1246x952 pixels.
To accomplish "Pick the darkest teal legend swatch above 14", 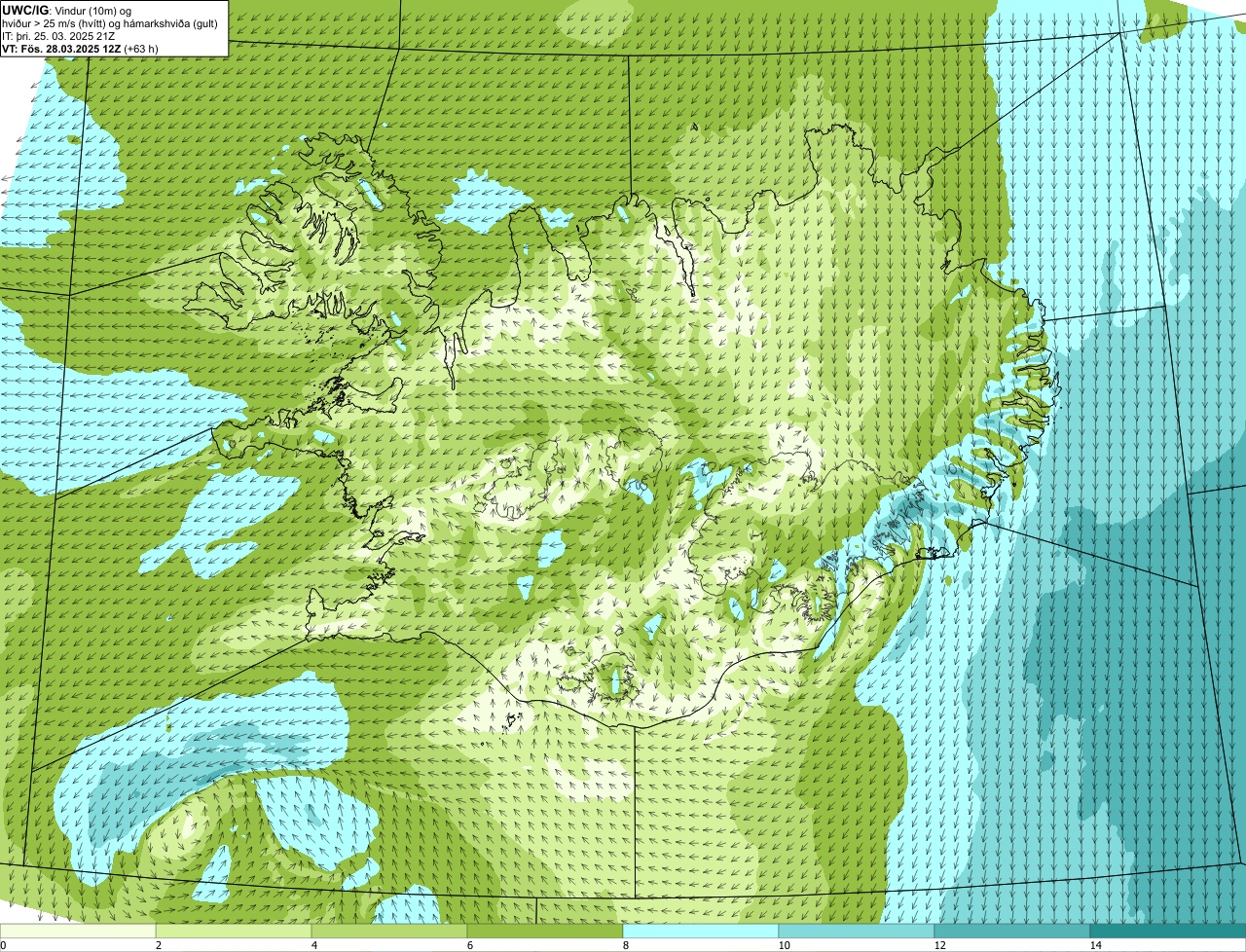I will pos(1168,931).
